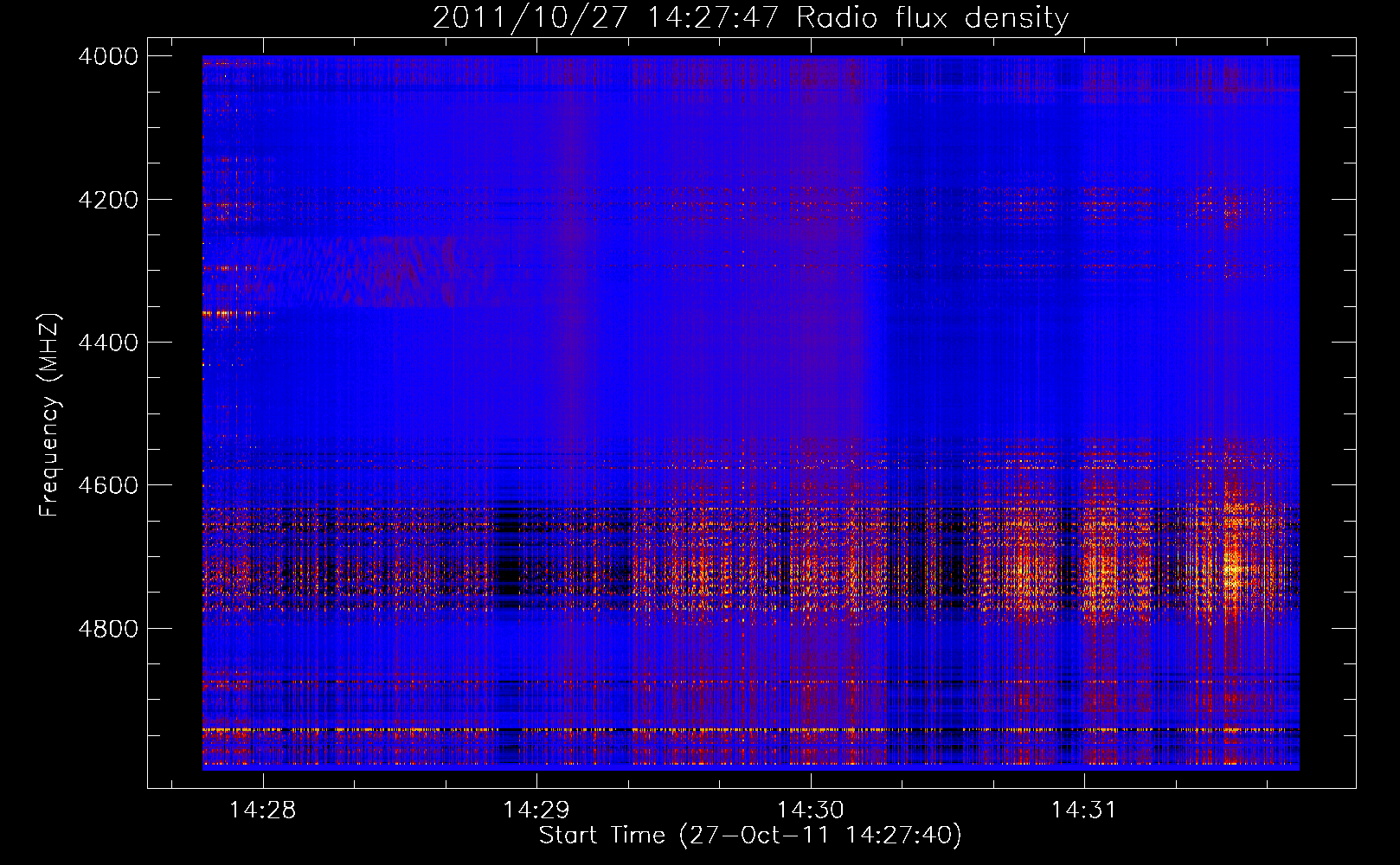Click the plot title '2011/10/27 14:27:47 Radio flux density'

[x=750, y=17]
